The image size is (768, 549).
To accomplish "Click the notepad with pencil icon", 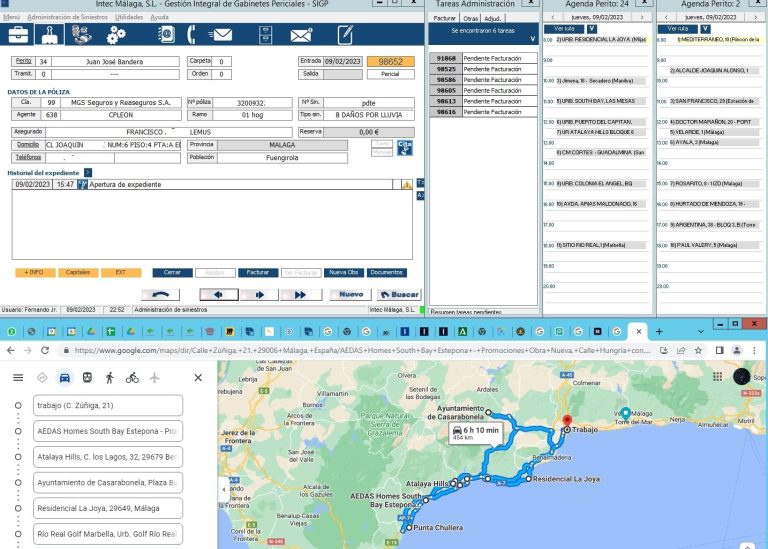I will pos(345,35).
